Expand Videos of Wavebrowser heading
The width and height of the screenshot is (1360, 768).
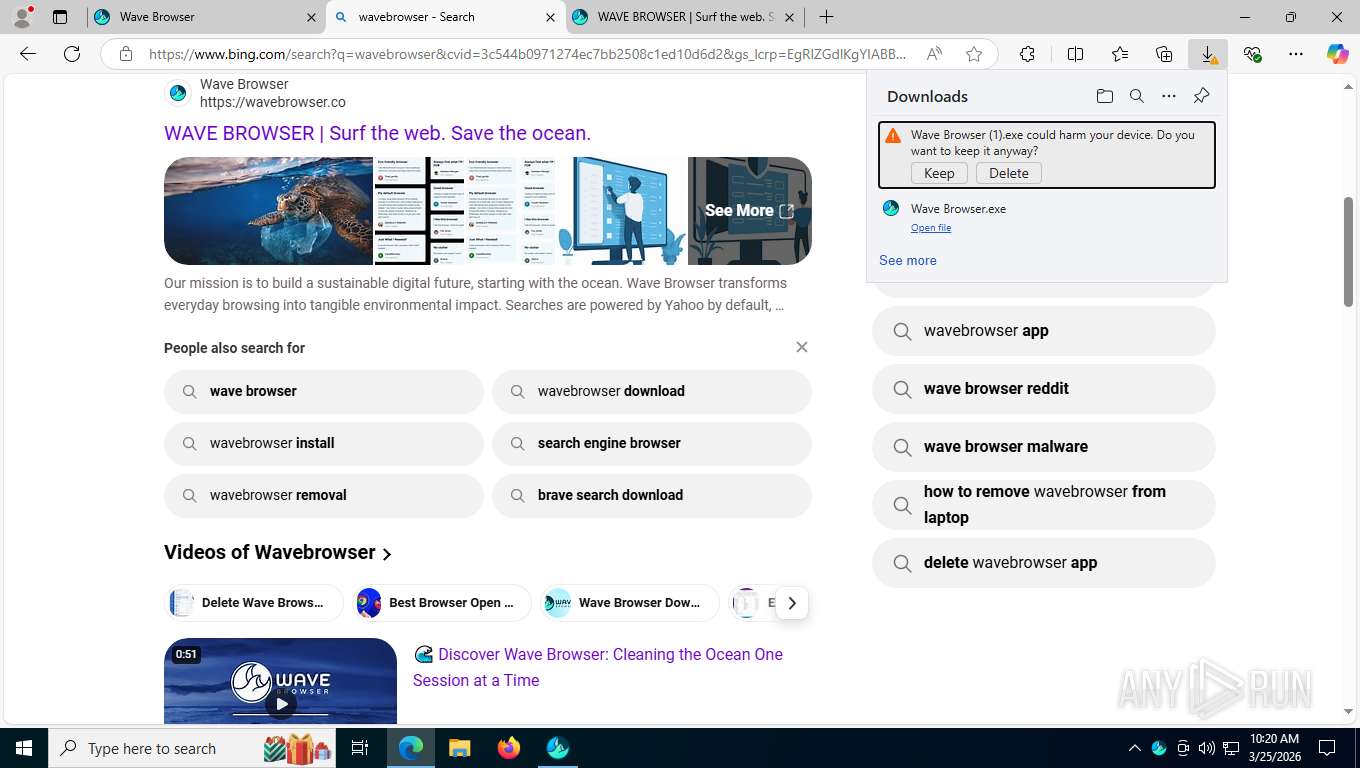278,552
